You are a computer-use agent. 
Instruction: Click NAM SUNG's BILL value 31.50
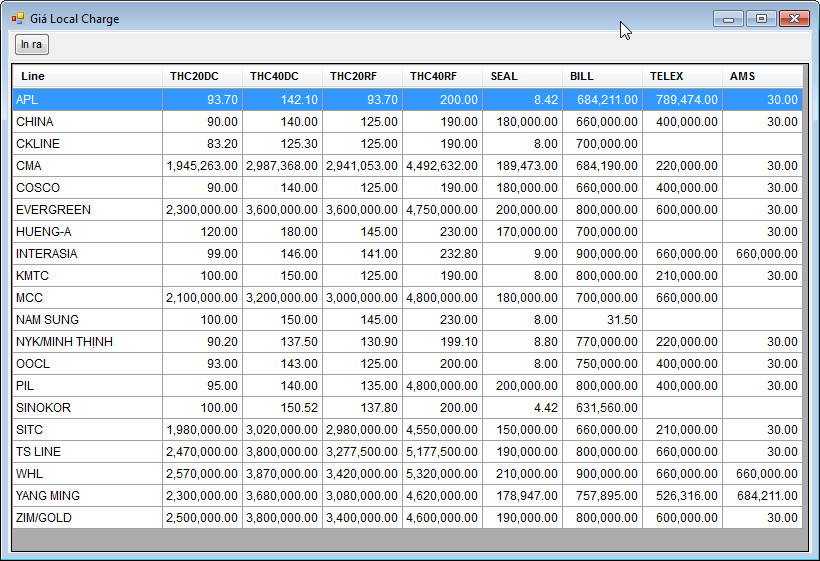(602, 319)
